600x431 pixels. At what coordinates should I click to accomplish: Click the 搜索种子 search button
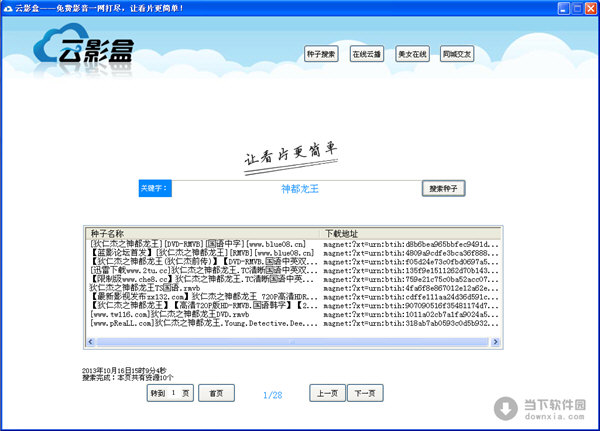443,188
